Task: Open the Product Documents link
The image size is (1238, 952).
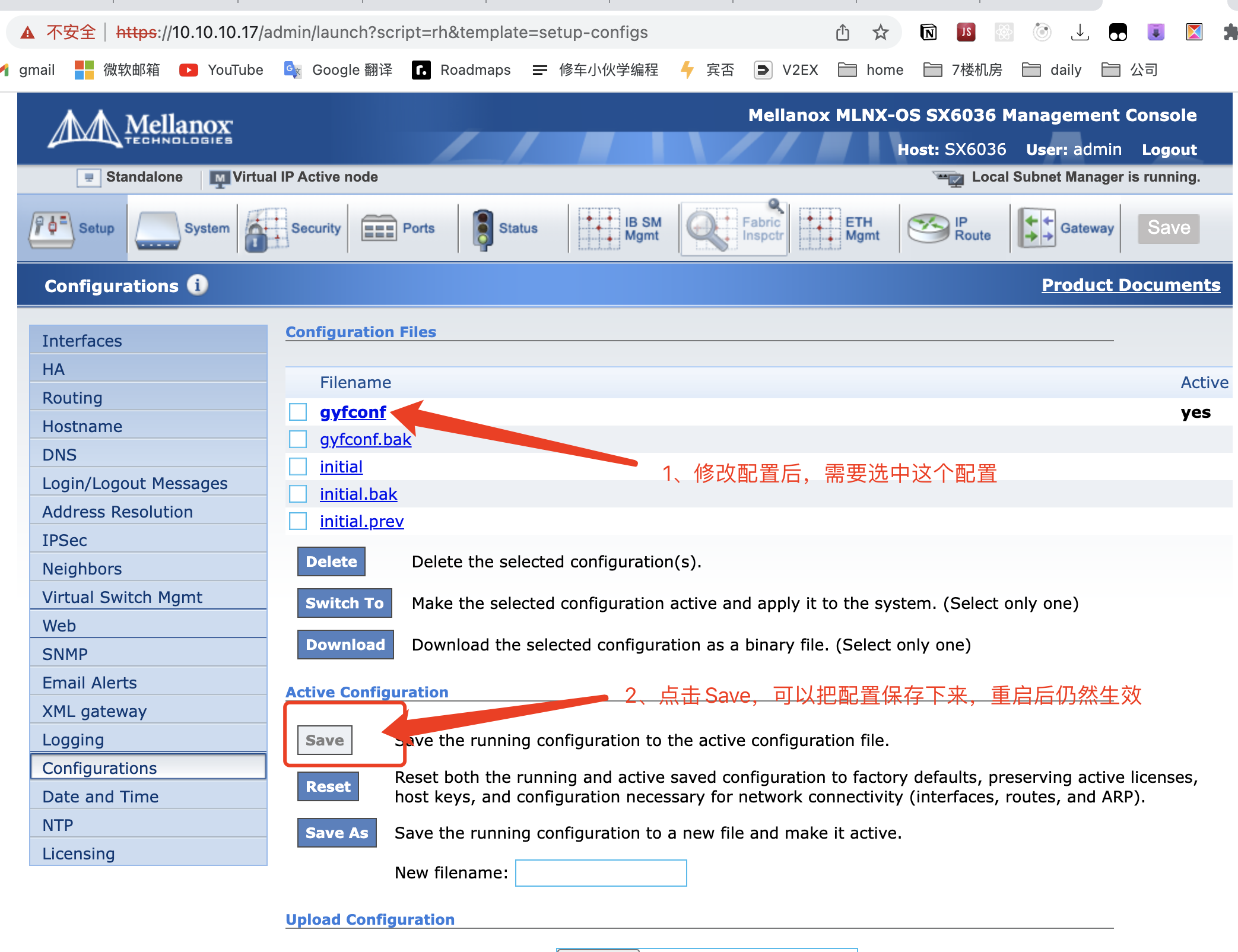Action: point(1131,285)
